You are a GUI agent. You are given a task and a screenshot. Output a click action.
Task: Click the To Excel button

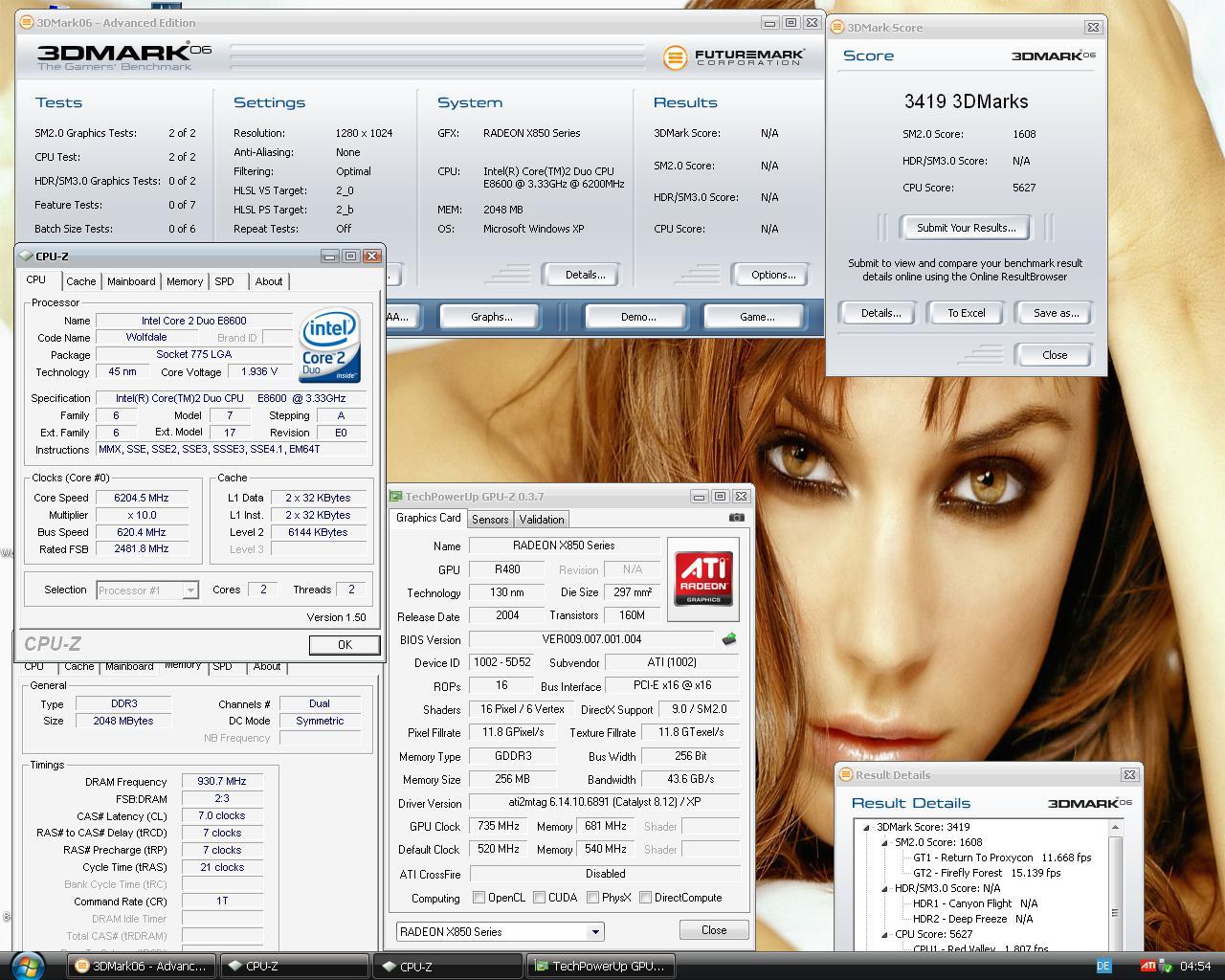[x=967, y=313]
